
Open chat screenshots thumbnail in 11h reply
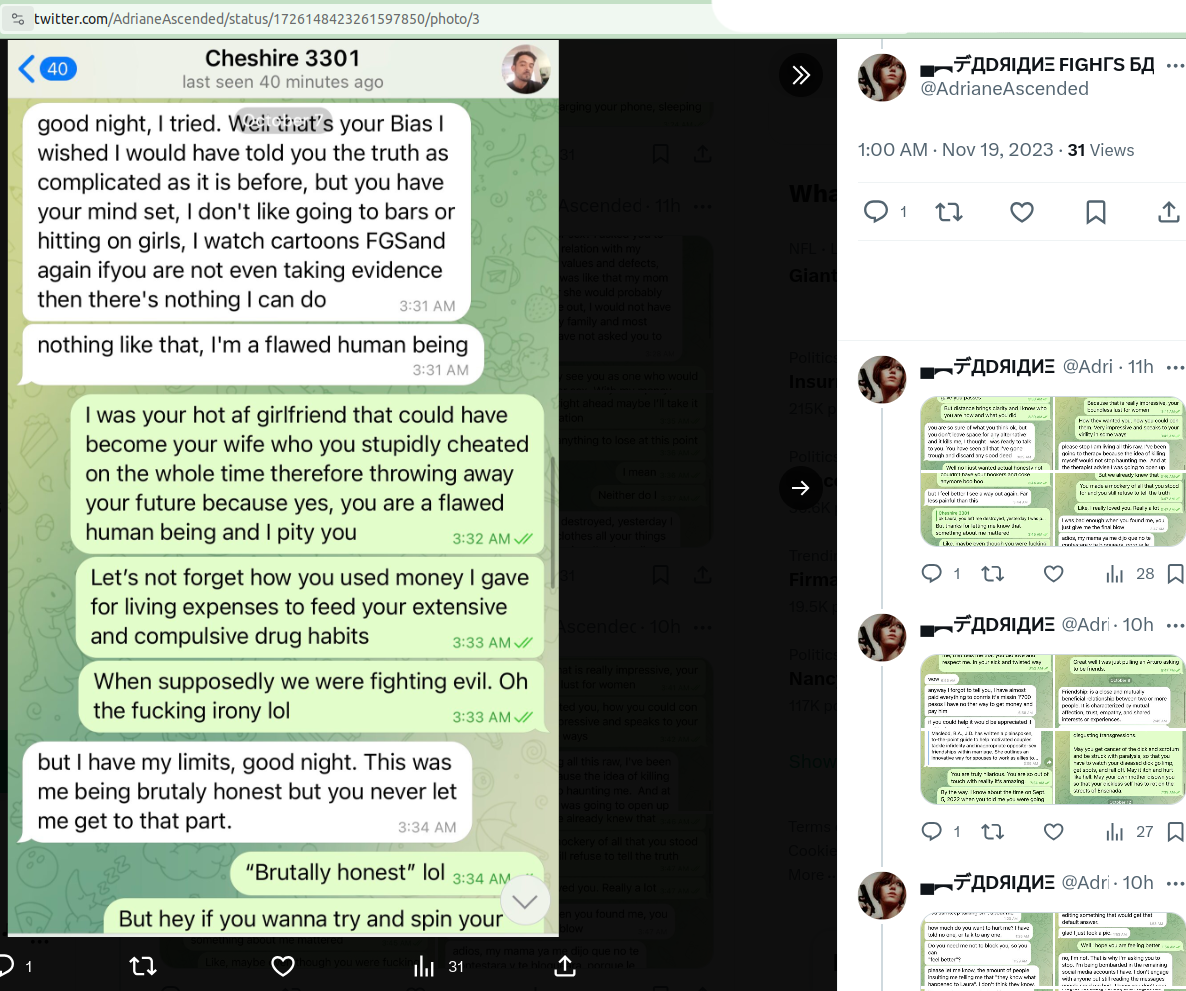(1053, 471)
